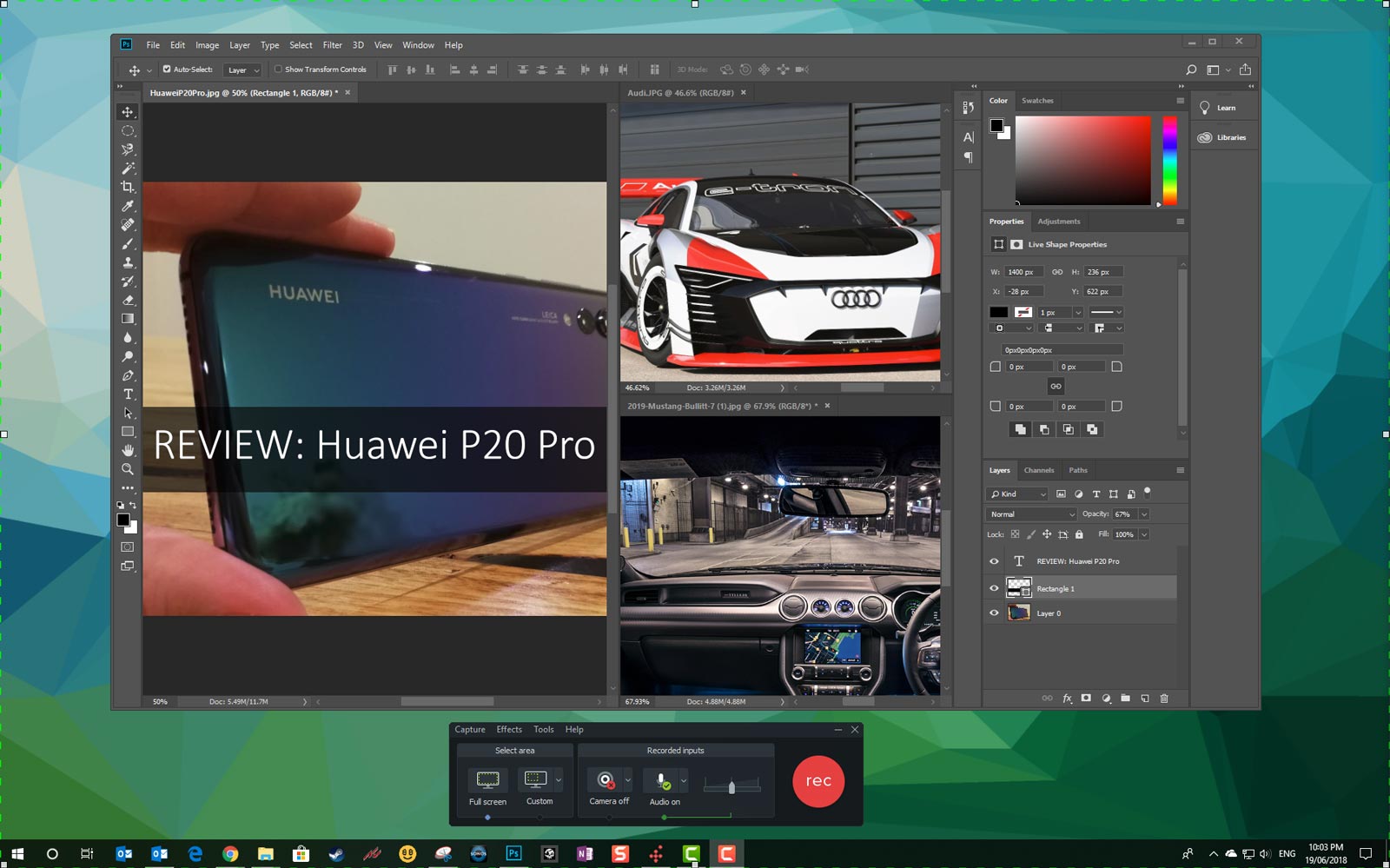Image resolution: width=1390 pixels, height=868 pixels.
Task: Add a layer mask
Action: (1086, 699)
